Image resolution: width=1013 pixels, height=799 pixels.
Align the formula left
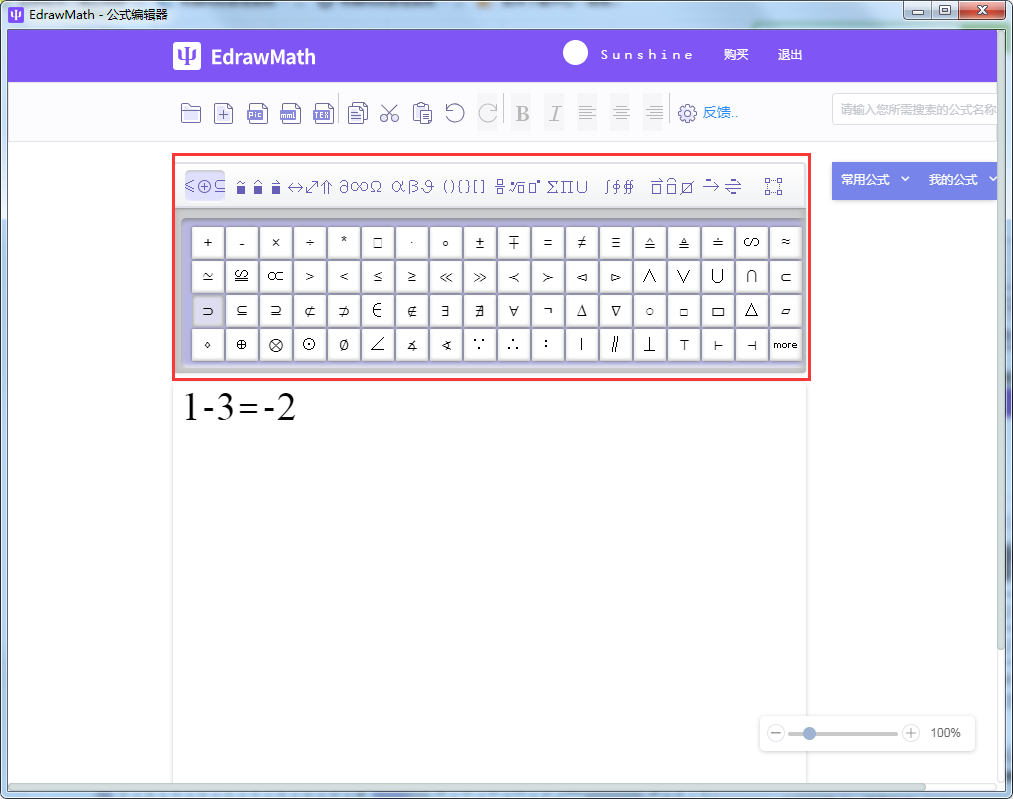[x=587, y=113]
